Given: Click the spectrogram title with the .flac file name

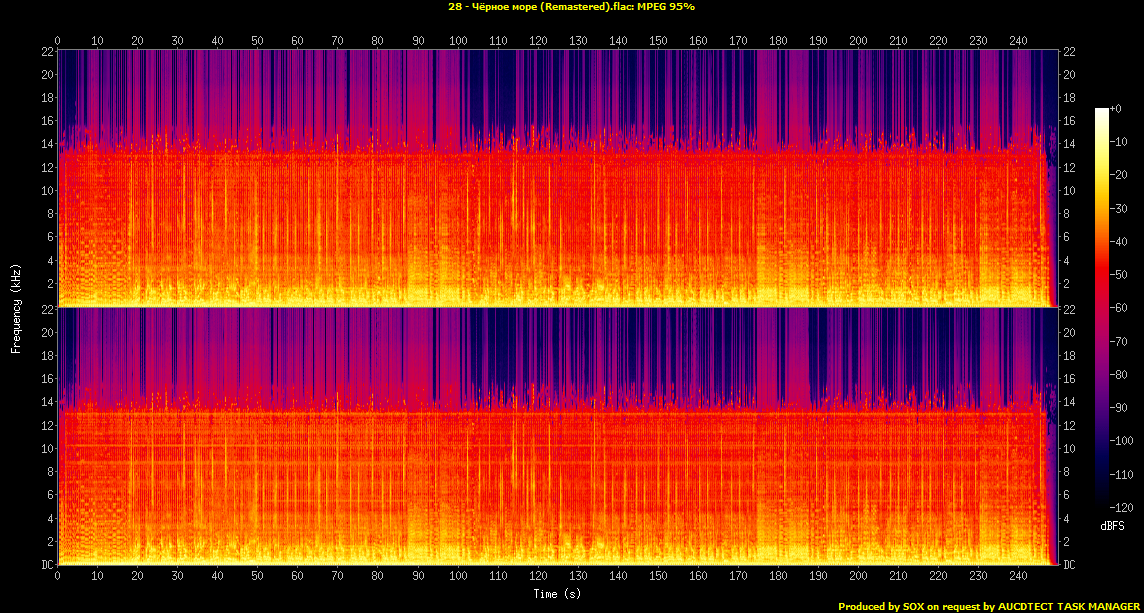Looking at the screenshot, I should tap(571, 7).
